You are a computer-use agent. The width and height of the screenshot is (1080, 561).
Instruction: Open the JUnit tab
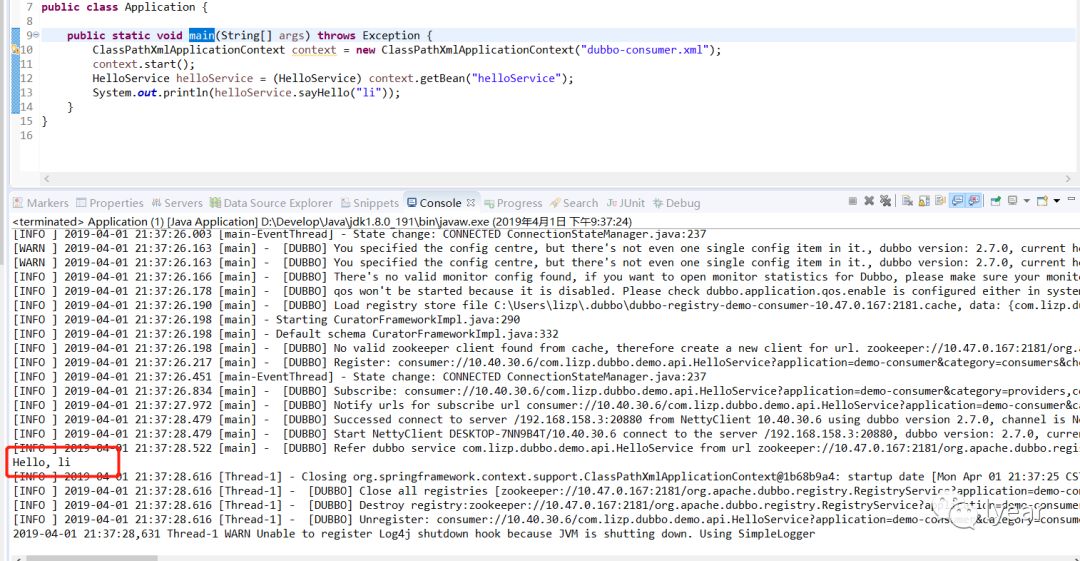coord(626,203)
